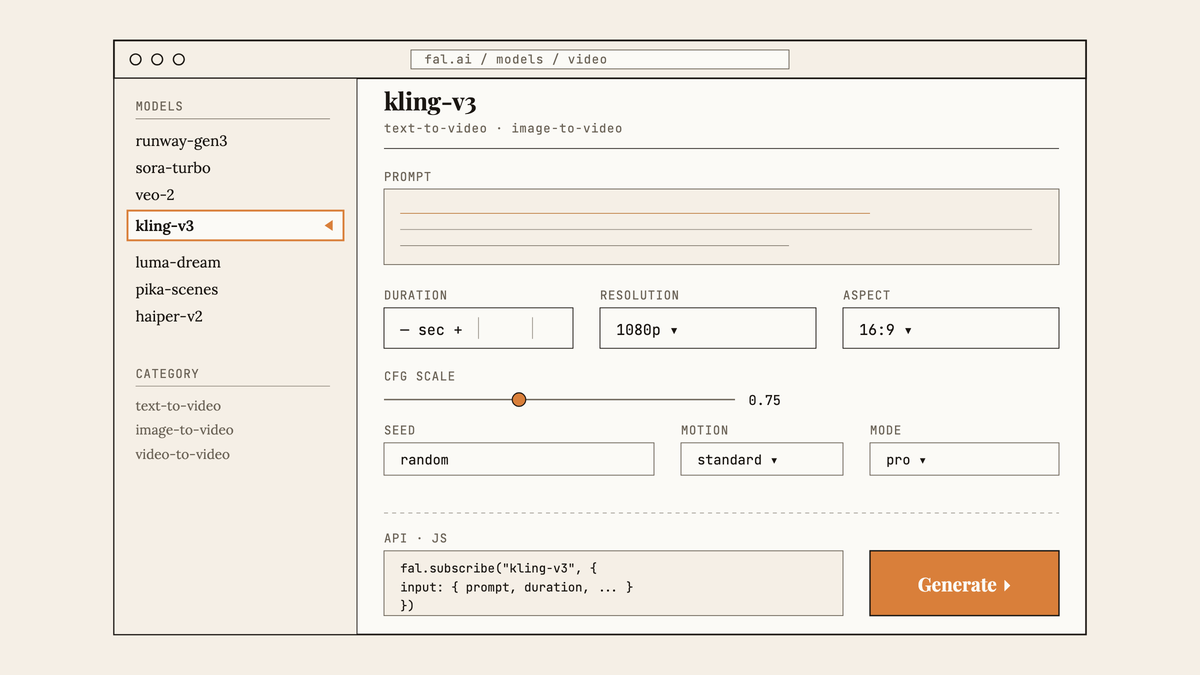Open the Mode pro dropdown
The image size is (1200, 675).
(964, 459)
